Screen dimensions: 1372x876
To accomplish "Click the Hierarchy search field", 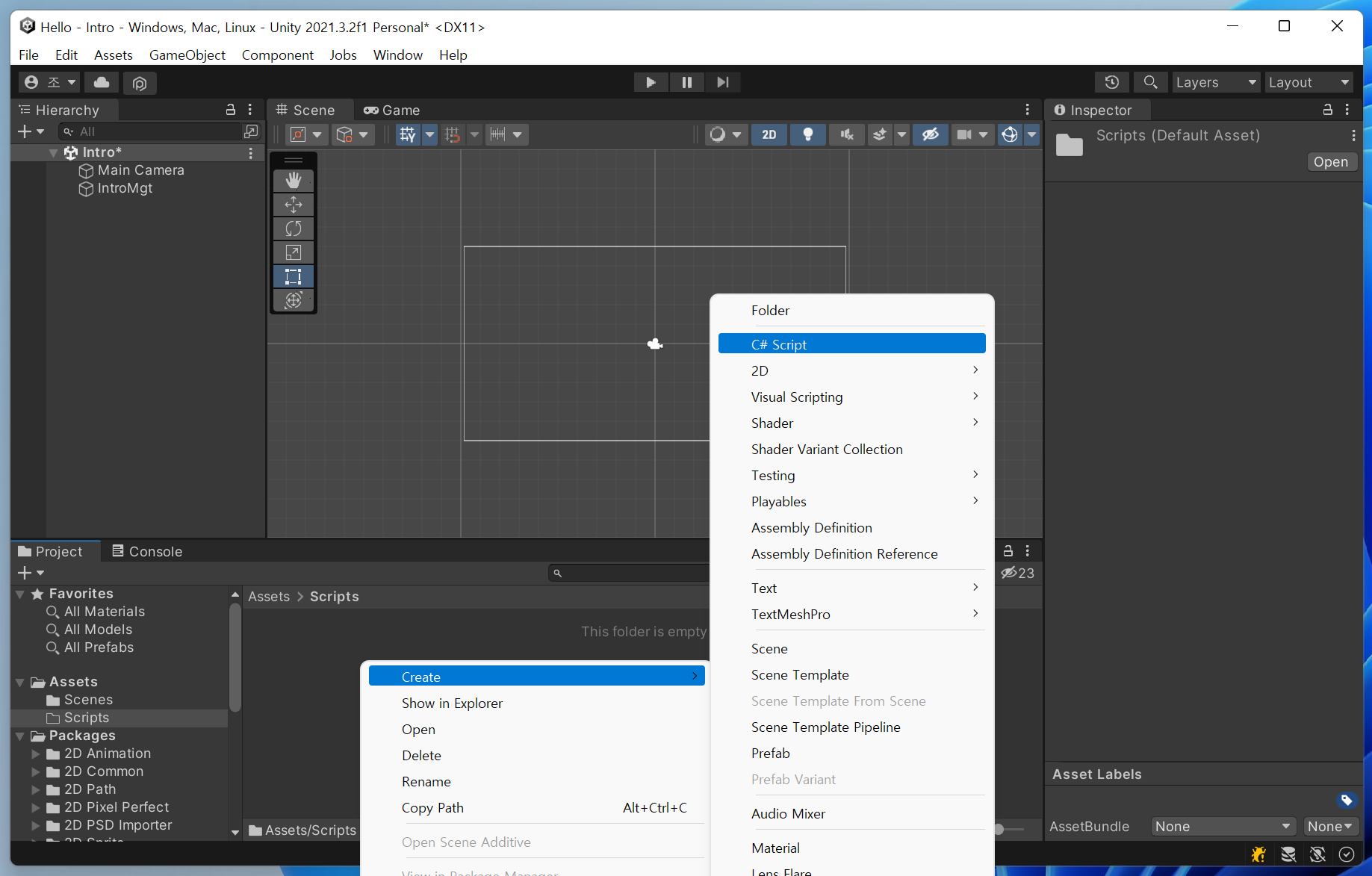I will 149,131.
